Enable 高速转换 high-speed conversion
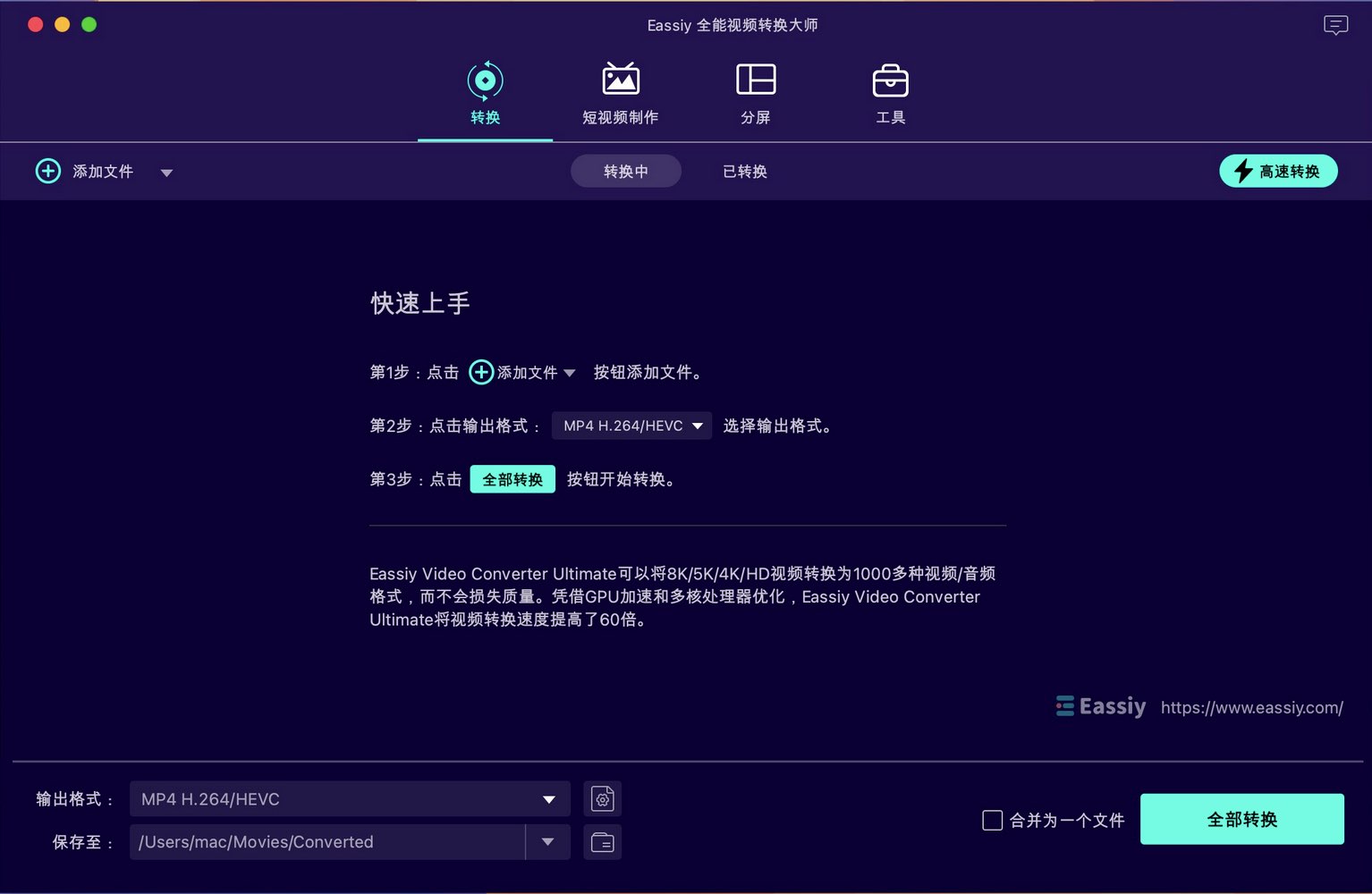The height and width of the screenshot is (894, 1372). tap(1278, 171)
